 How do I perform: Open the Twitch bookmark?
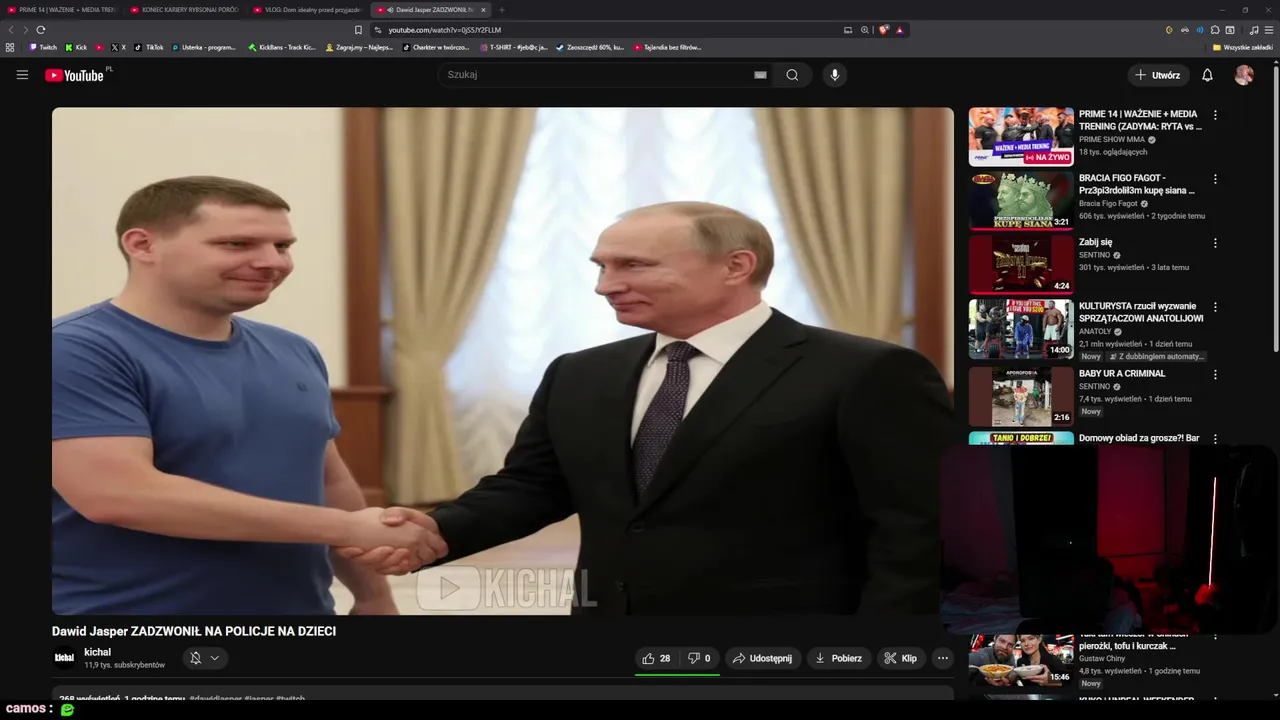(x=43, y=47)
